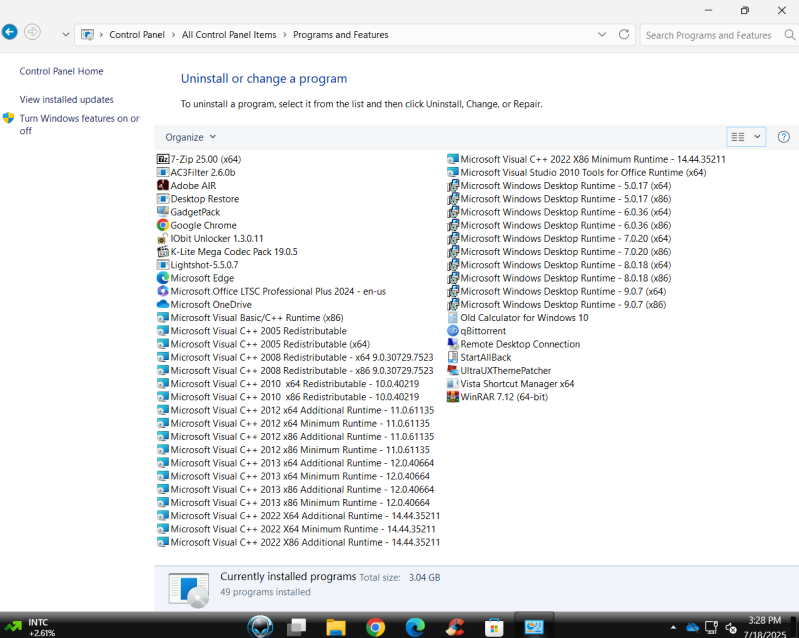
Task: Open the view options dropdown arrow
Action: tap(757, 137)
